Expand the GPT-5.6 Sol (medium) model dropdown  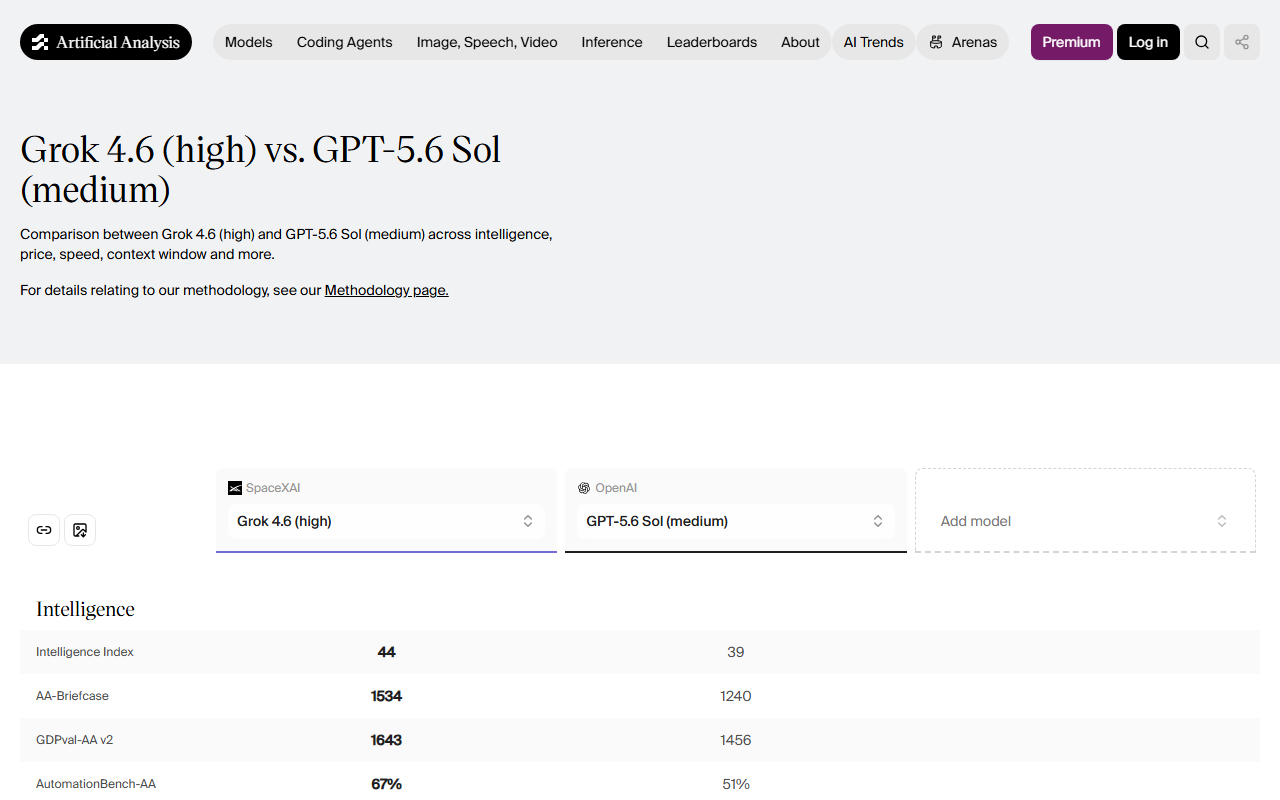pos(736,521)
